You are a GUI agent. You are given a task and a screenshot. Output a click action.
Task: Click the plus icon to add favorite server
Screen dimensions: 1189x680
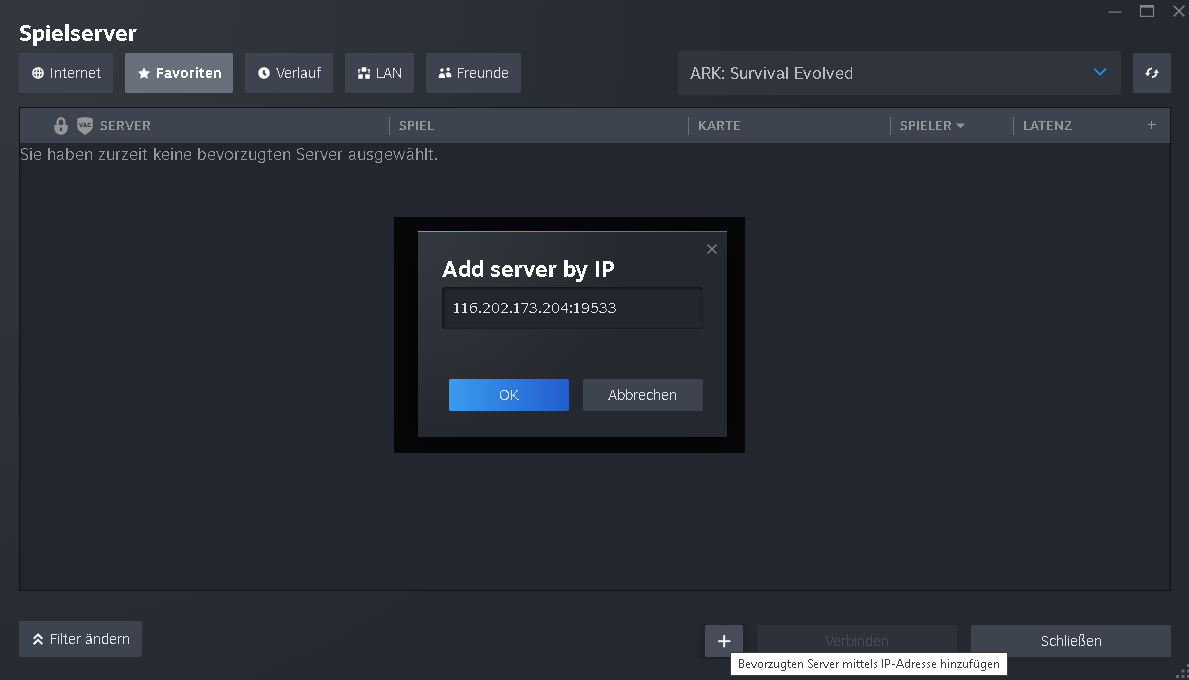pyautogui.click(x=724, y=640)
